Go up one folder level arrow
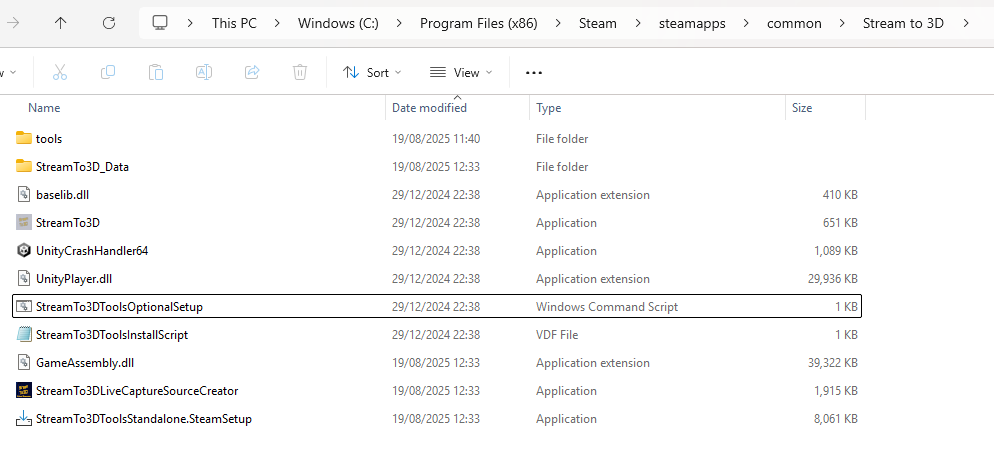994x458 pixels. (60, 23)
